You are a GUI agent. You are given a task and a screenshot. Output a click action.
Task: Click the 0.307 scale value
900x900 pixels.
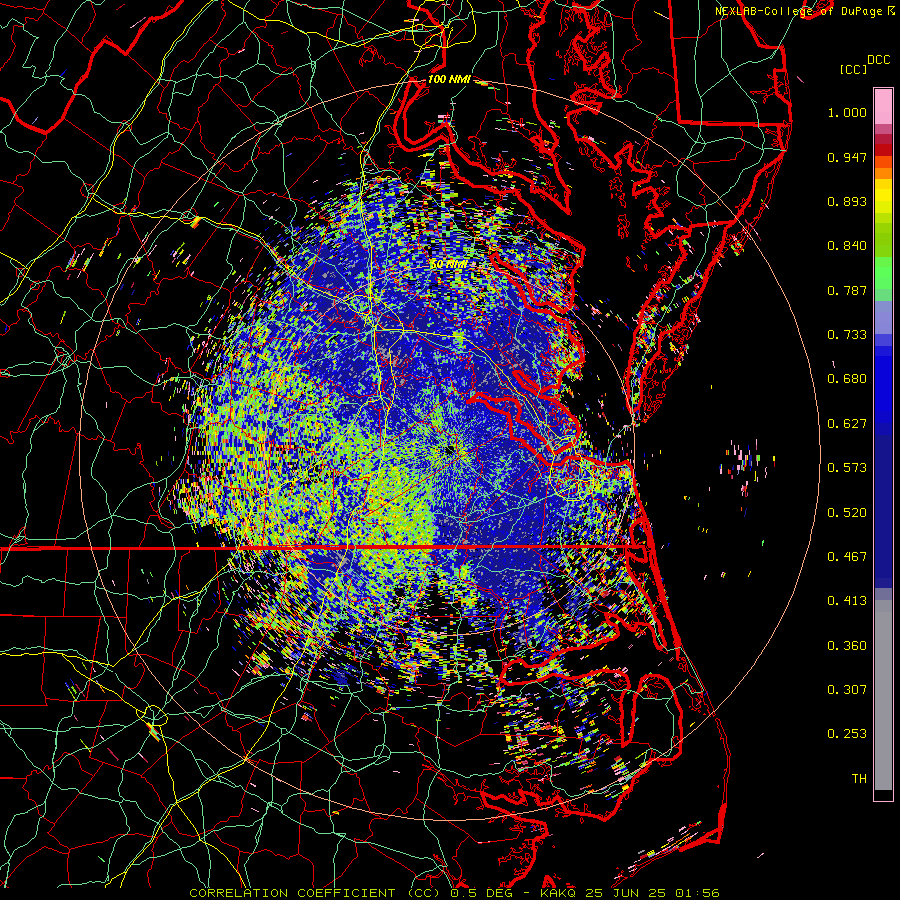[847, 690]
